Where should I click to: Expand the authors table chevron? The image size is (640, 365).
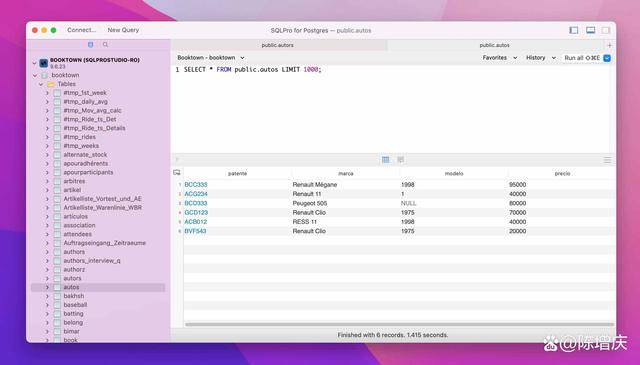click(x=47, y=252)
